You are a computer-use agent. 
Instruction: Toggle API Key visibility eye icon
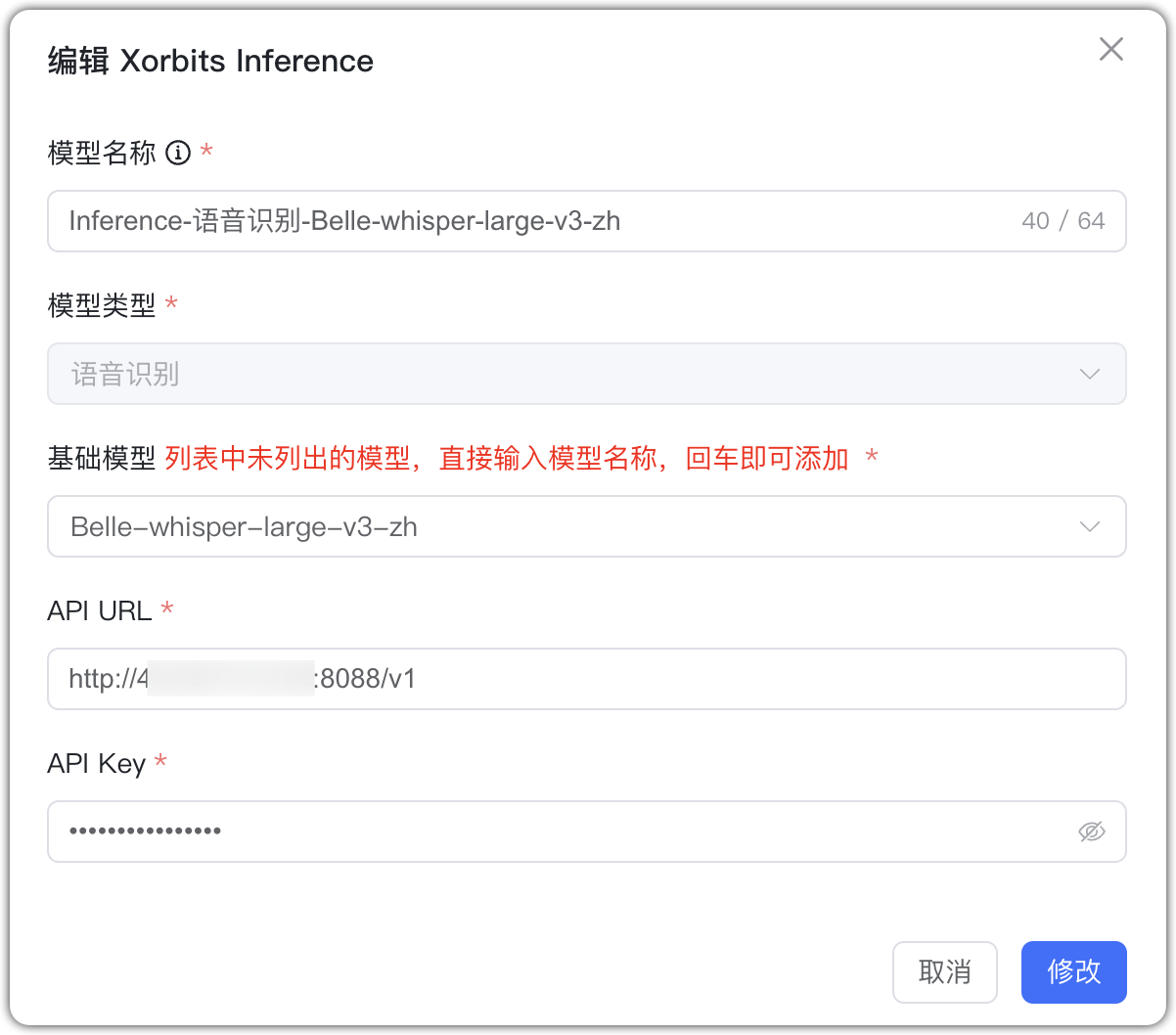pyautogui.click(x=1091, y=832)
